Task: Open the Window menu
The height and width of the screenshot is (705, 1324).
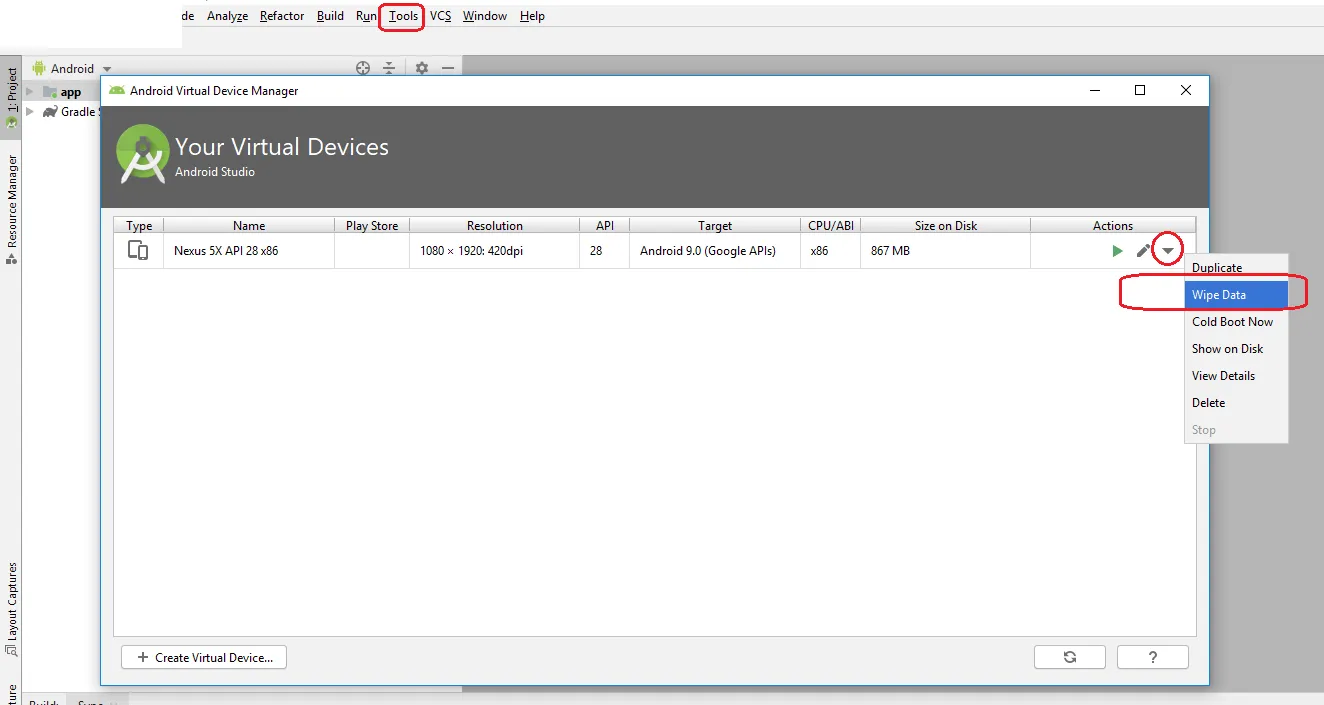Action: (485, 16)
